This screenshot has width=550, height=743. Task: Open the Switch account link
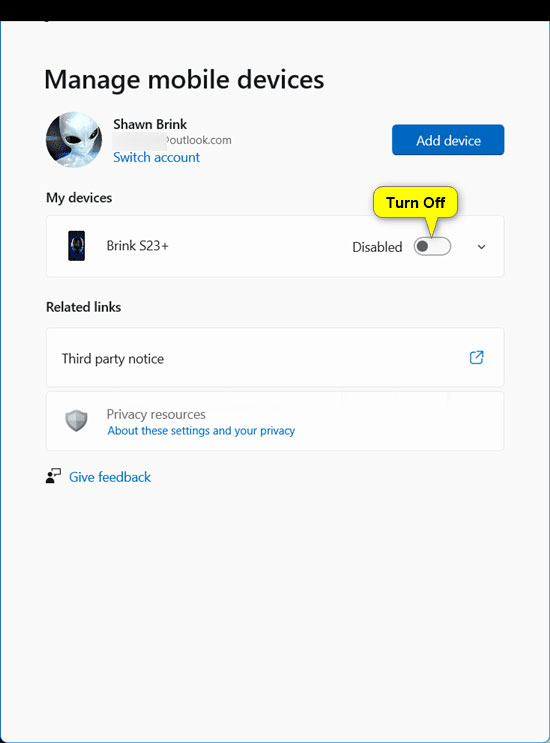(156, 157)
